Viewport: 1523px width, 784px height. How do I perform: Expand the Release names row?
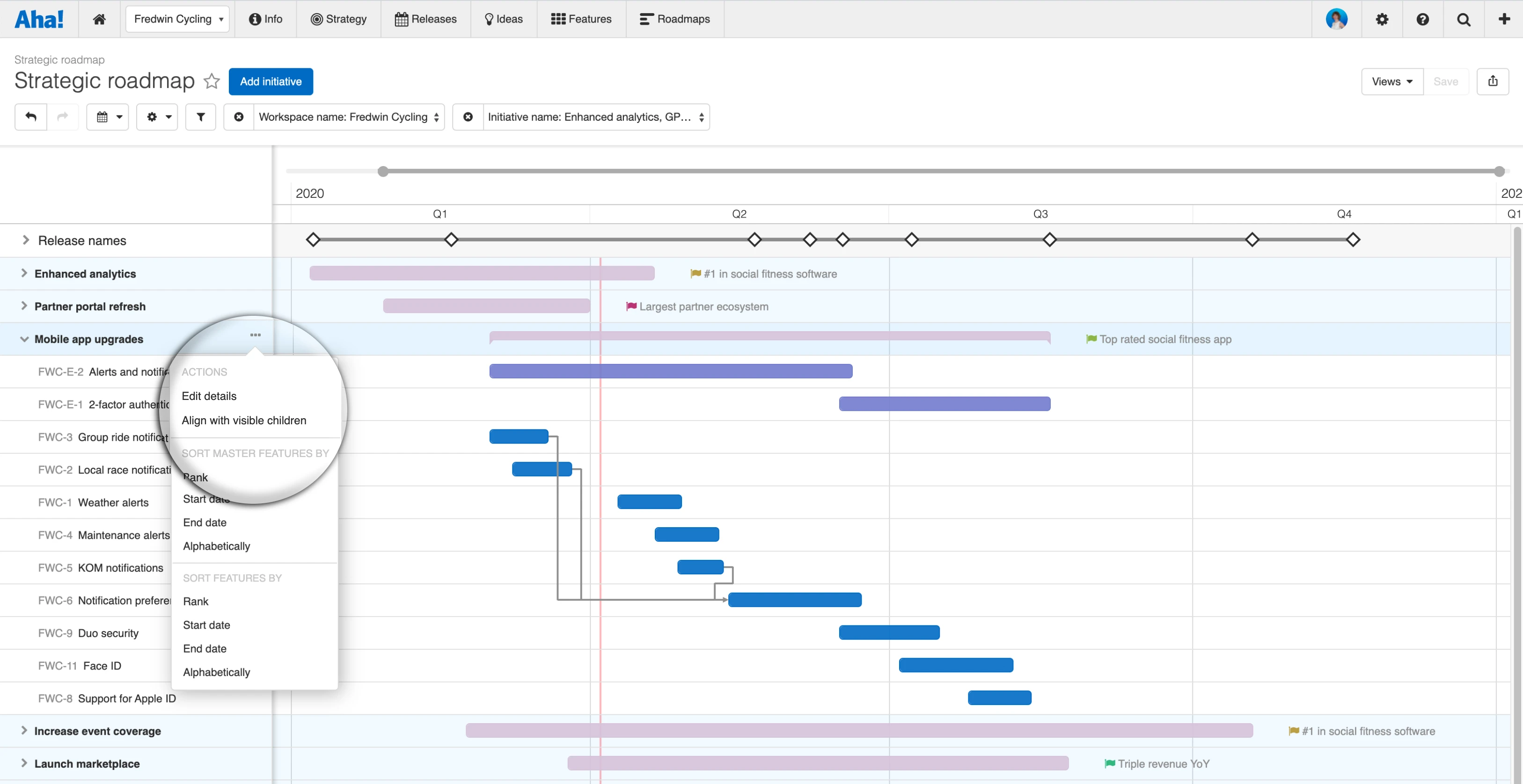[x=25, y=240]
